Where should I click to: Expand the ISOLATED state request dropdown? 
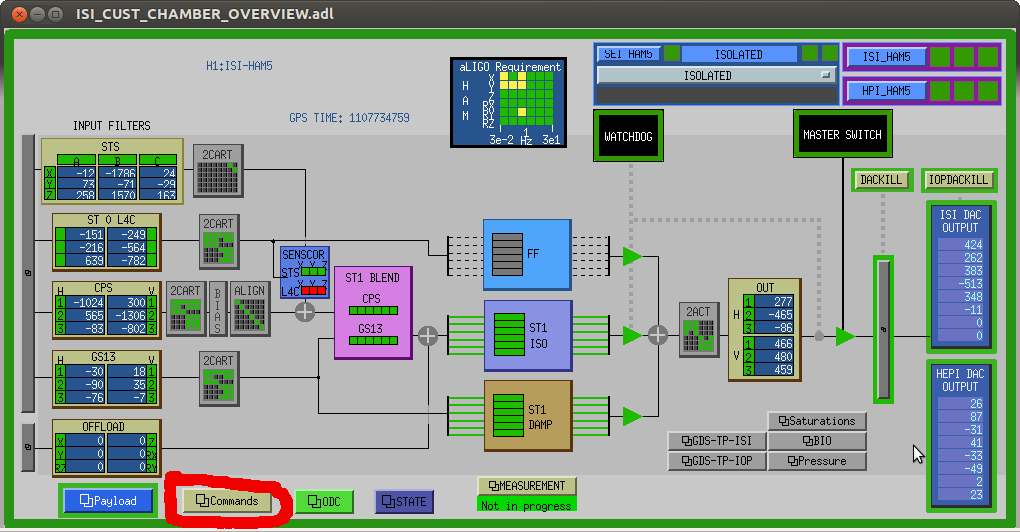(x=716, y=75)
